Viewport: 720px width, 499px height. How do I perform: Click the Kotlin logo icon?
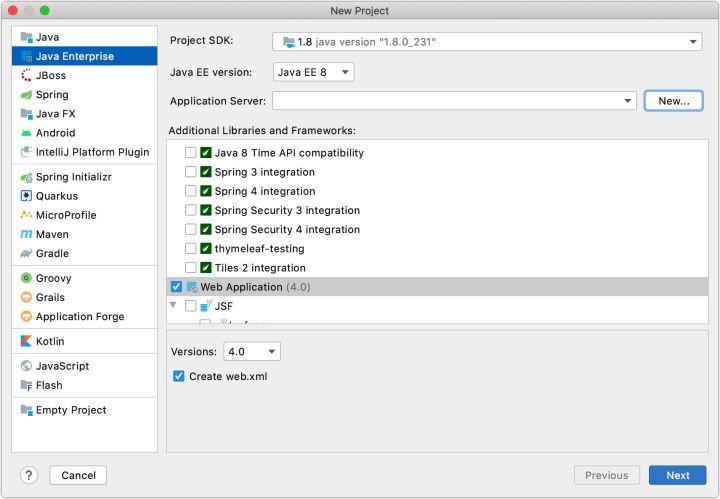pos(26,341)
